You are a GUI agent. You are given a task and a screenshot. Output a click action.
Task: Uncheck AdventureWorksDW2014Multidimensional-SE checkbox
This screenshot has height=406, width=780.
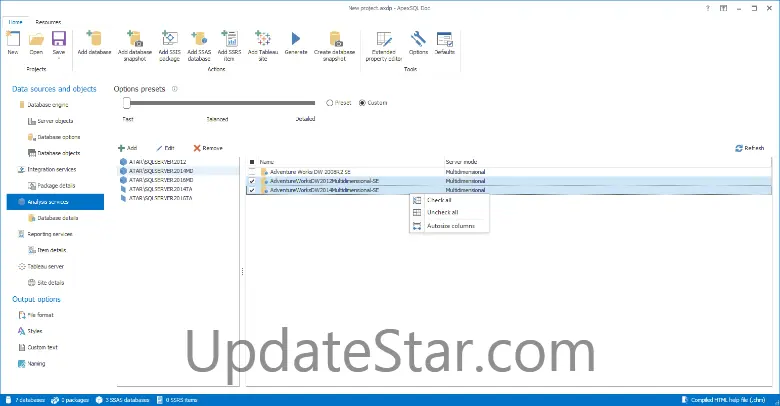[252, 190]
